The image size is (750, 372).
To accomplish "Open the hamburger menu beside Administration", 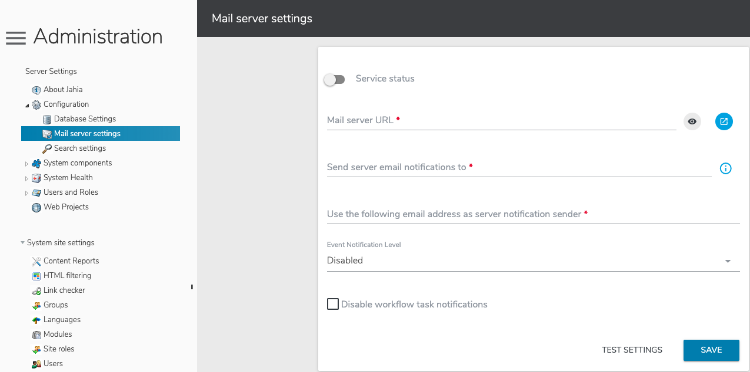I will pos(16,38).
